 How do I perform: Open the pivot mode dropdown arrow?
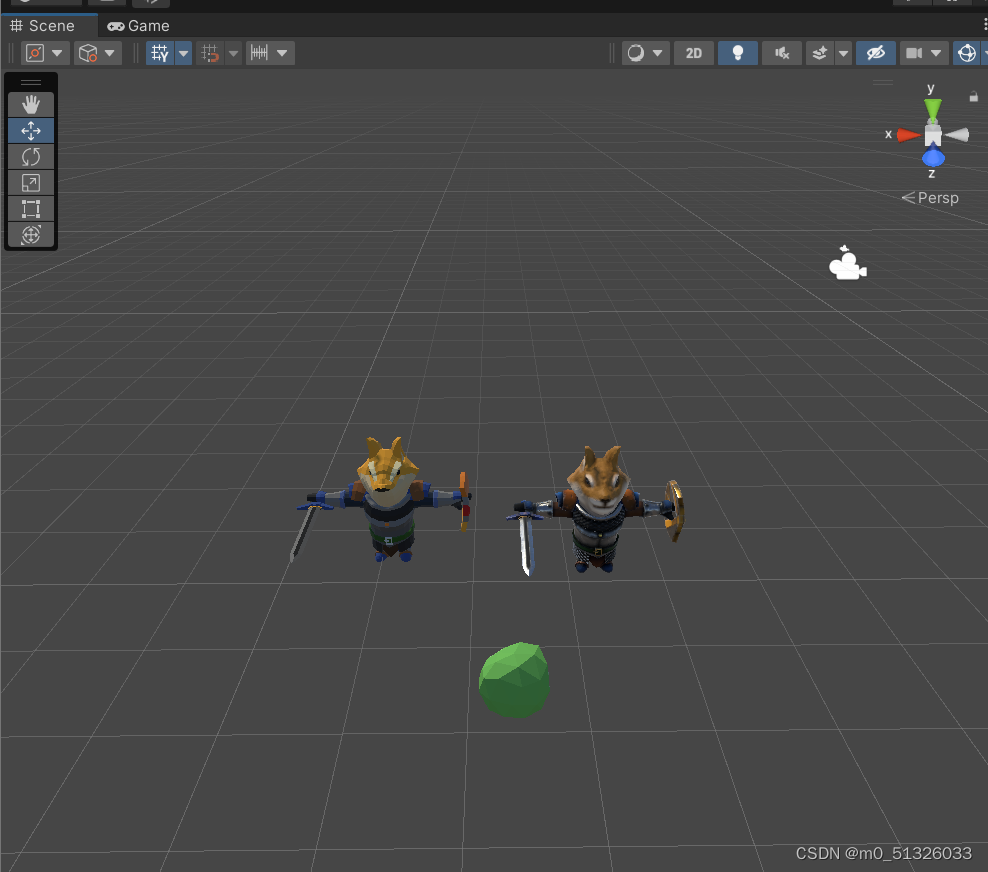pyautogui.click(x=57, y=53)
